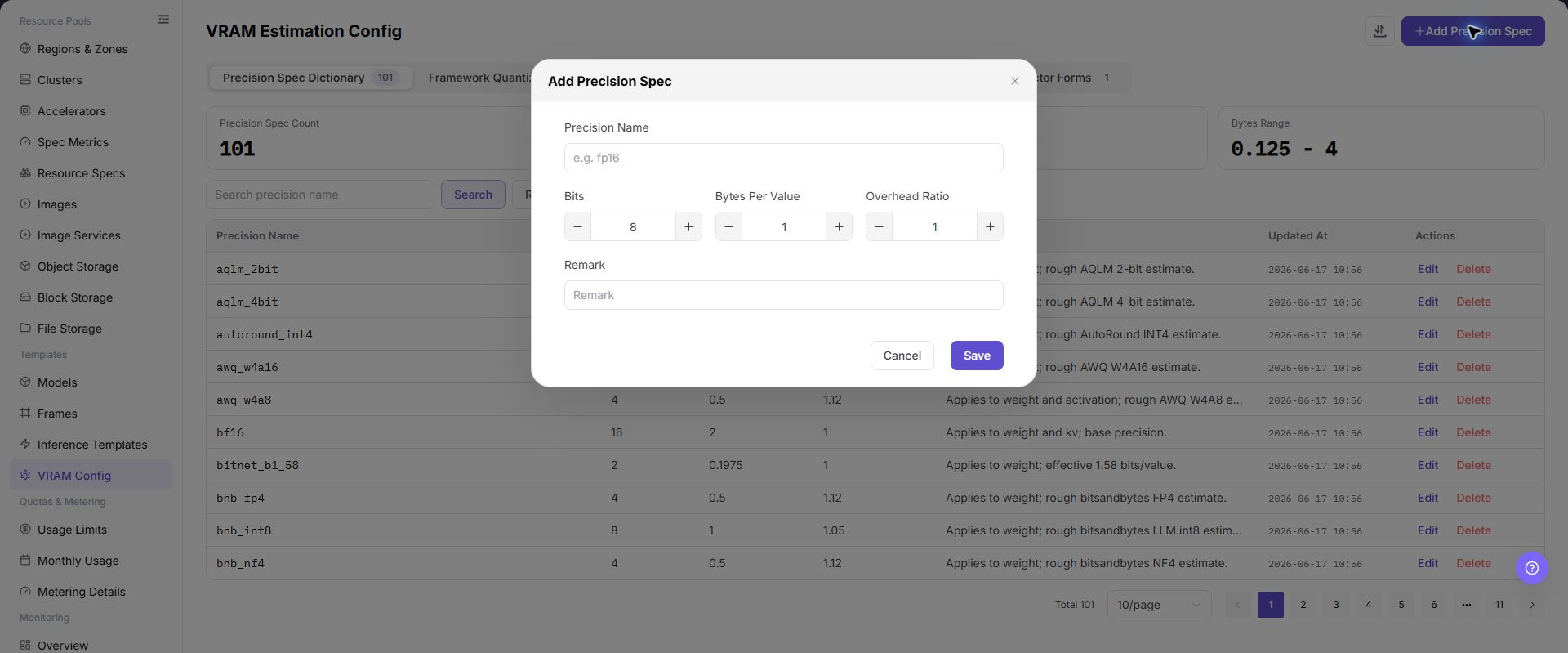1568x653 pixels.
Task: Click the Overhead Ratio number field
Action: tap(934, 227)
